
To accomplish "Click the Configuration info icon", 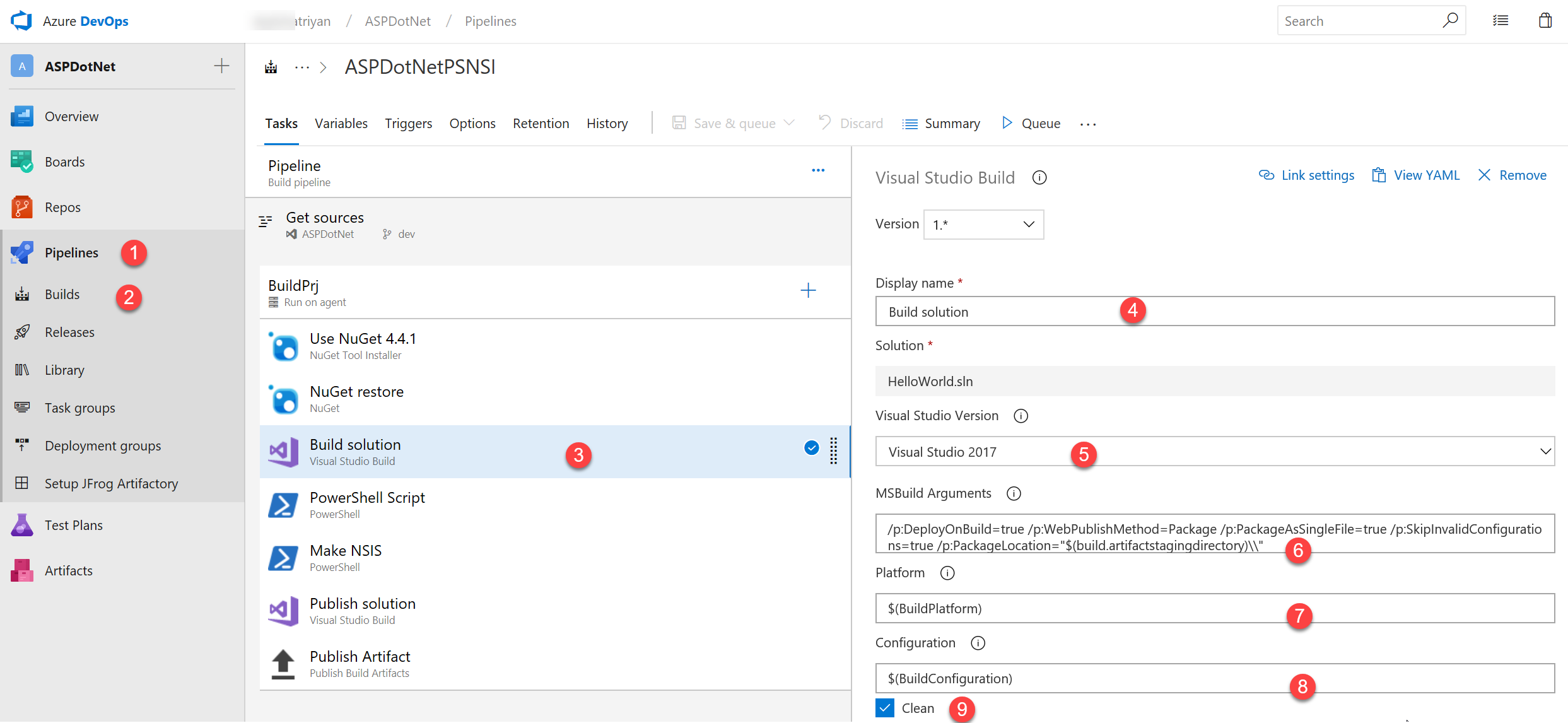I will click(x=978, y=643).
